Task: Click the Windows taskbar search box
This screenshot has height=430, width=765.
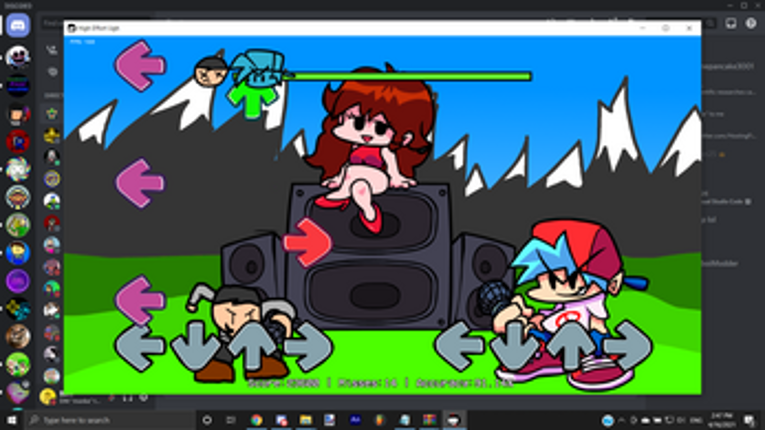Action: [109, 420]
